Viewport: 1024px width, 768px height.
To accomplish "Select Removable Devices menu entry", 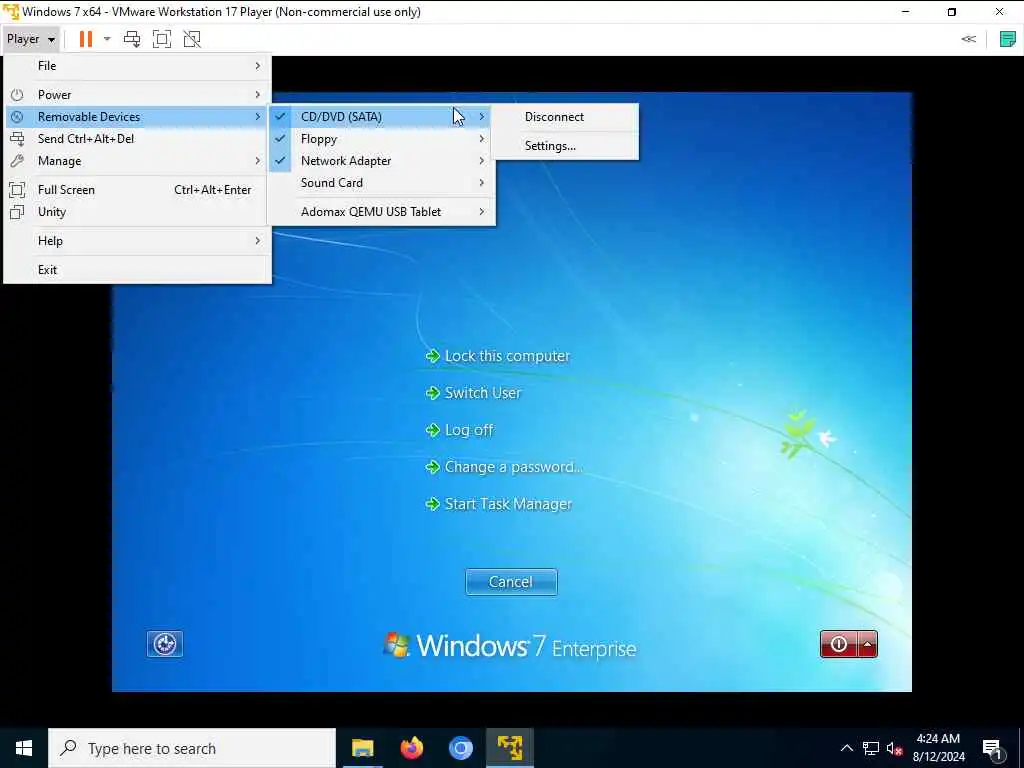I will click(138, 117).
